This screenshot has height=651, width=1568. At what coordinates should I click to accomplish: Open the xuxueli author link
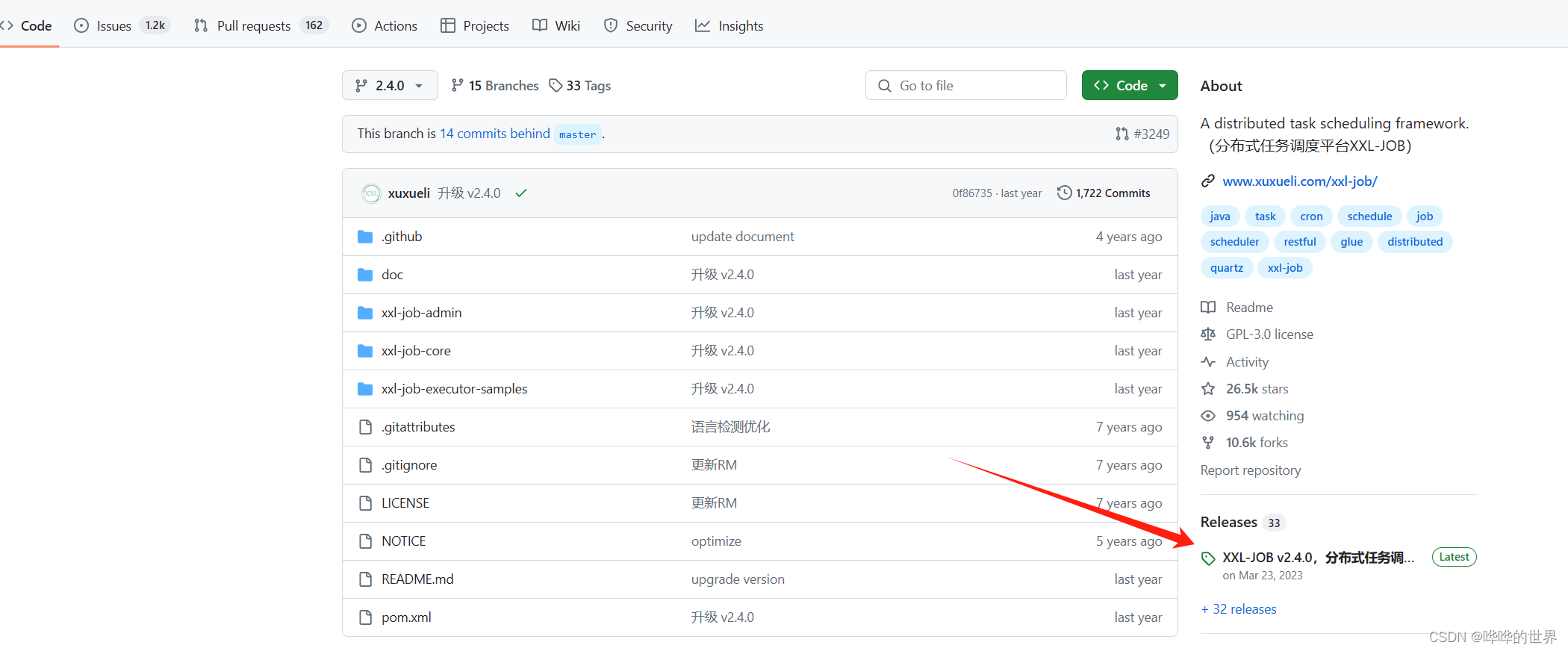point(409,193)
